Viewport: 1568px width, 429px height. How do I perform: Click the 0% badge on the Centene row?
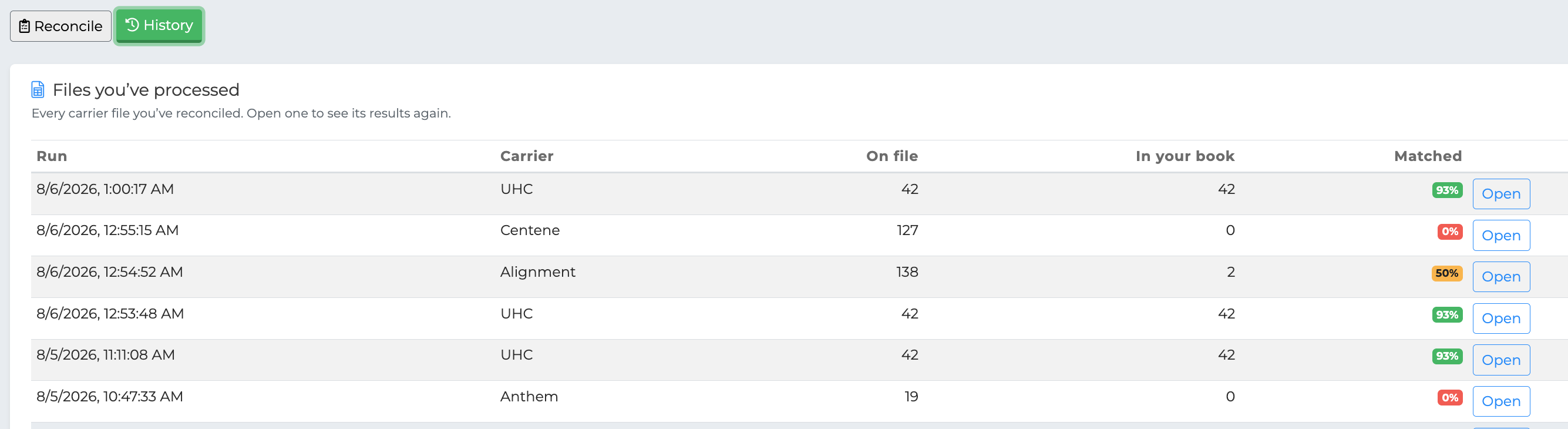click(1450, 232)
